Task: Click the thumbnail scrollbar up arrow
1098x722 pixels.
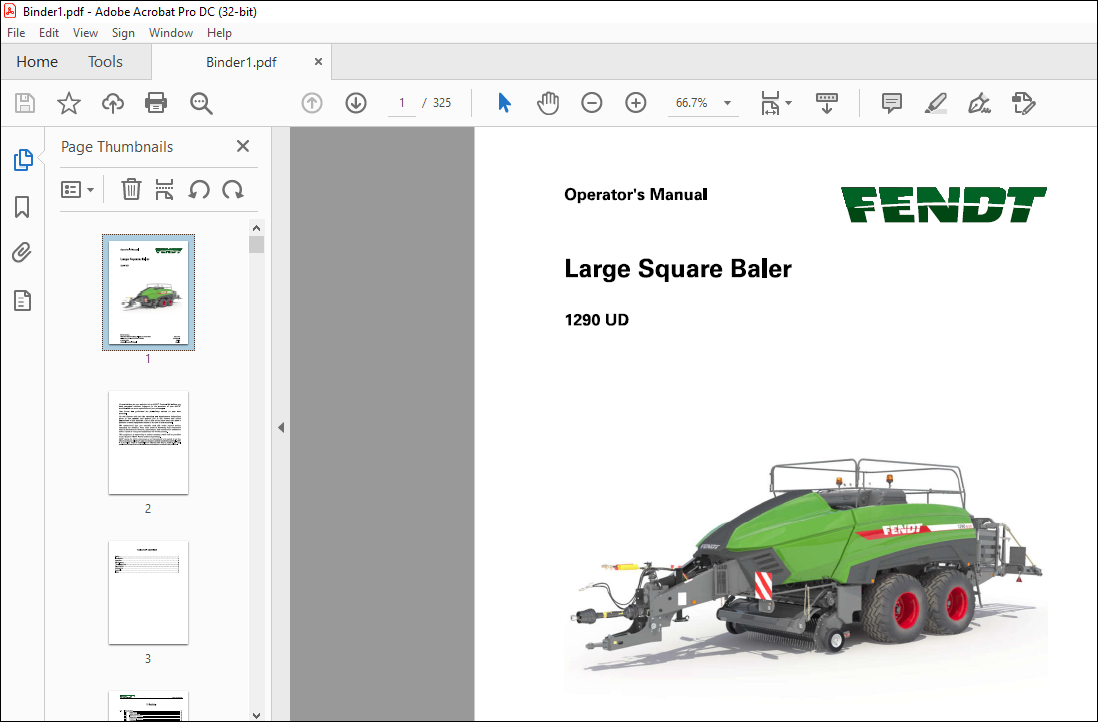Action: pyautogui.click(x=256, y=228)
